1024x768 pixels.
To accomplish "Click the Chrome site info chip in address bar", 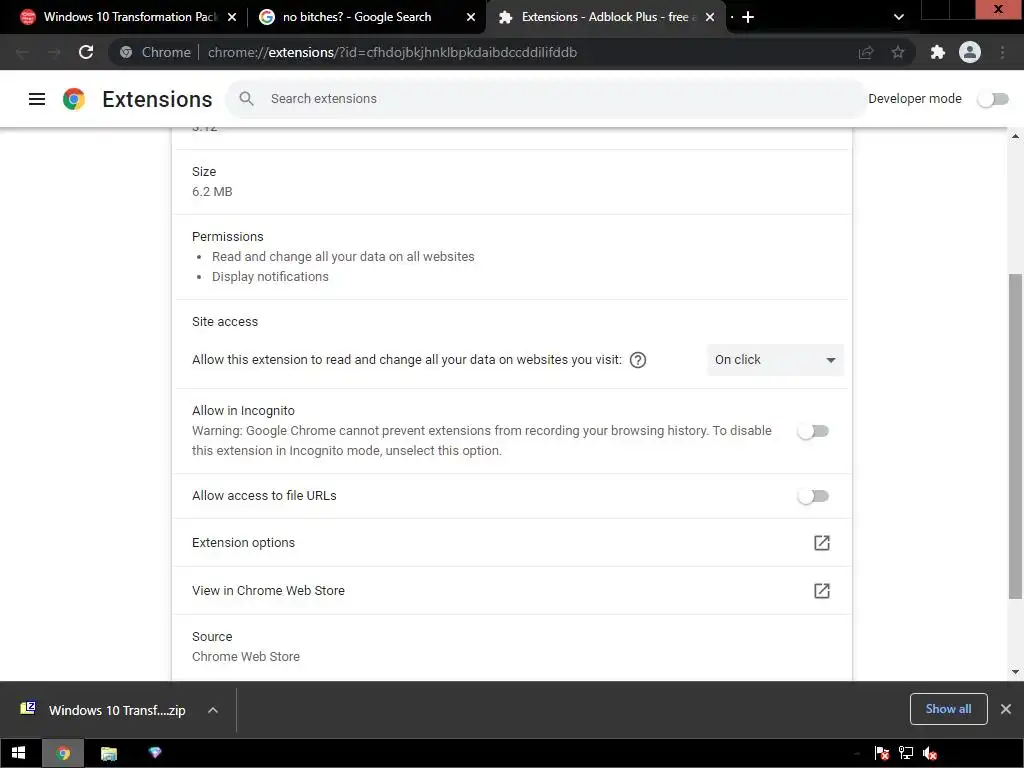I will [155, 52].
